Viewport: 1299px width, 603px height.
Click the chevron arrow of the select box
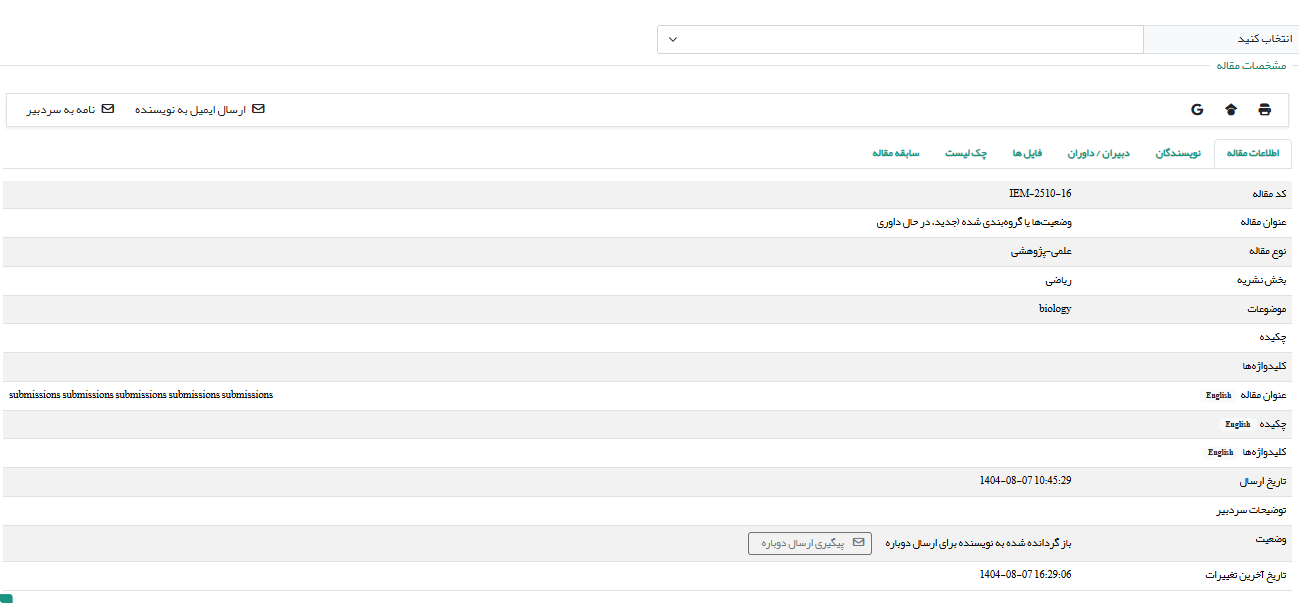(x=673, y=39)
